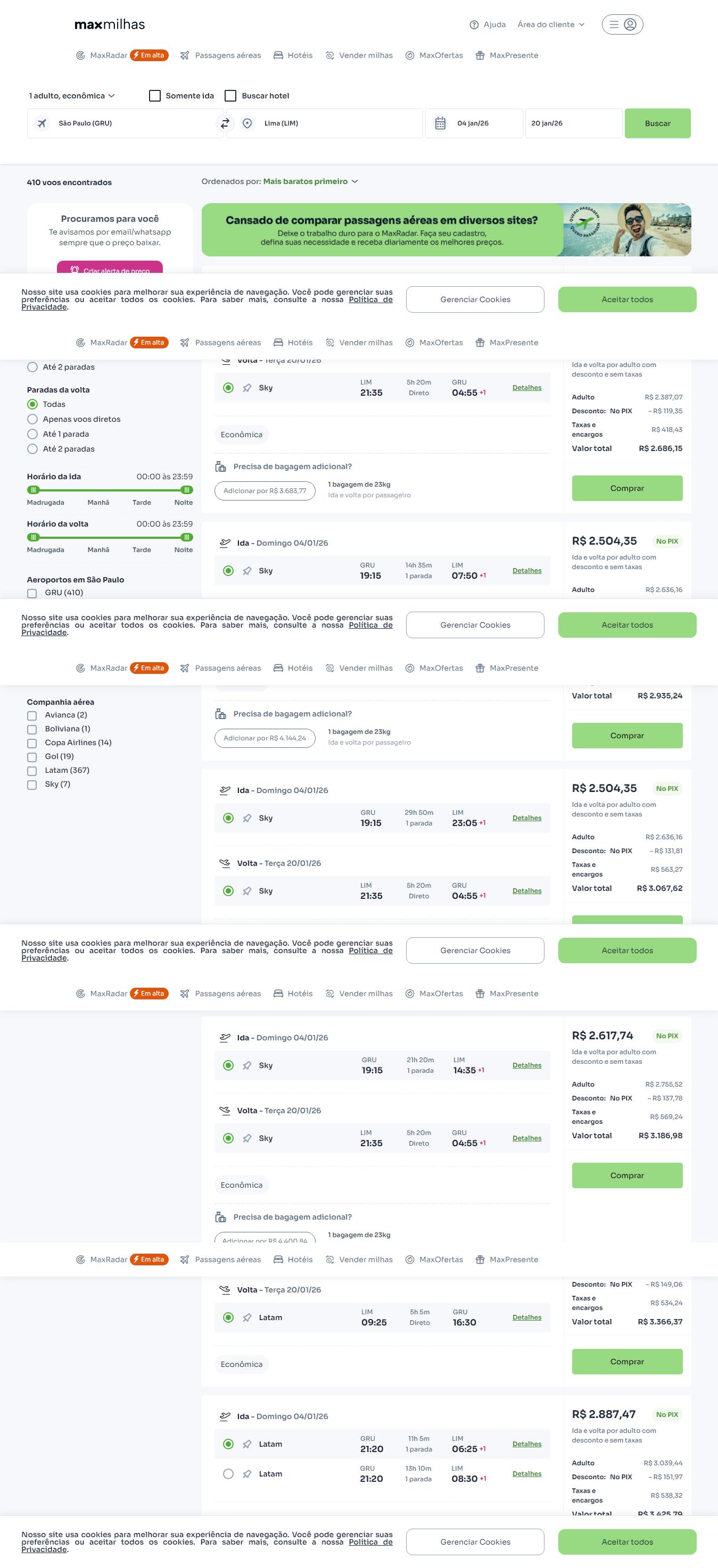Select 'Apenas voos diretos' for the return
The height and width of the screenshot is (1568, 718).
click(33, 419)
